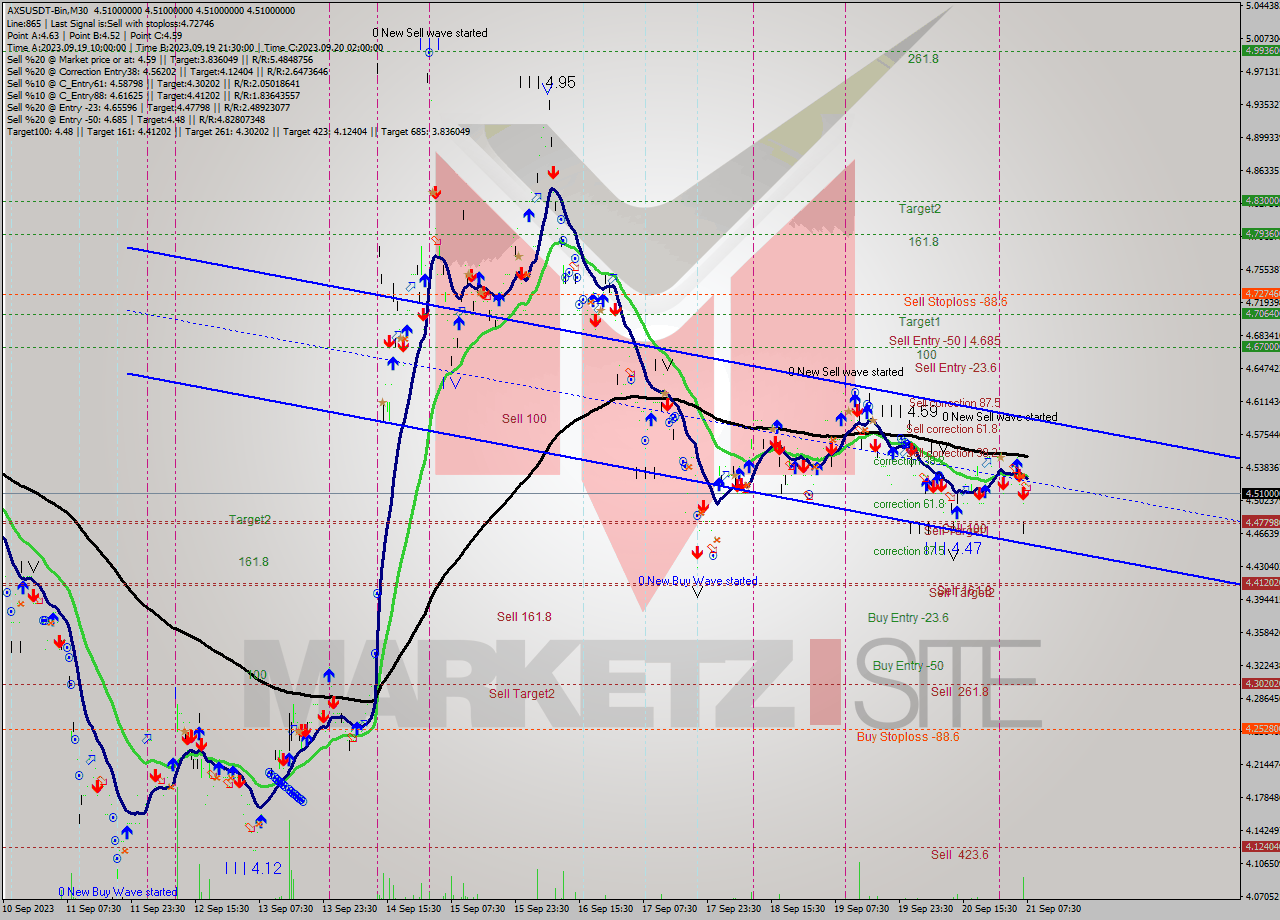Viewport: 1280px width, 920px height.
Task: Click the green 4.67000 price tag
Action: click(x=1260, y=346)
